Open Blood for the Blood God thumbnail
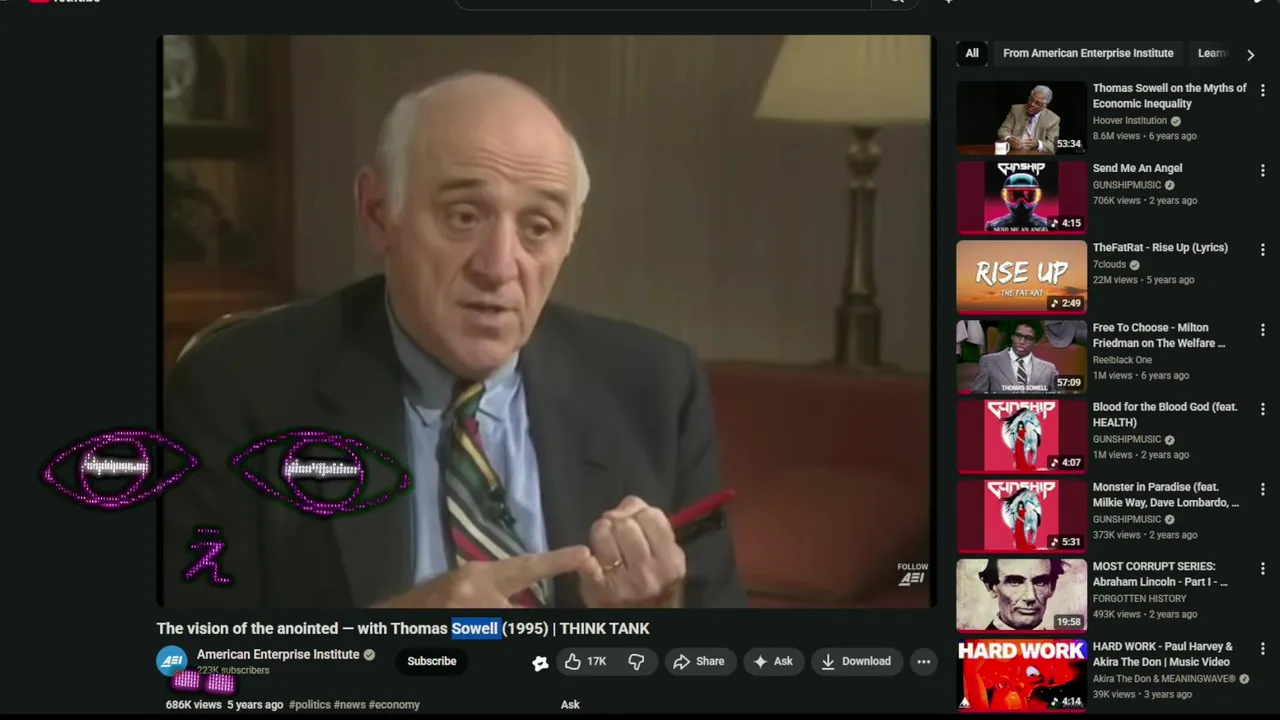The height and width of the screenshot is (720, 1280). 1021,436
